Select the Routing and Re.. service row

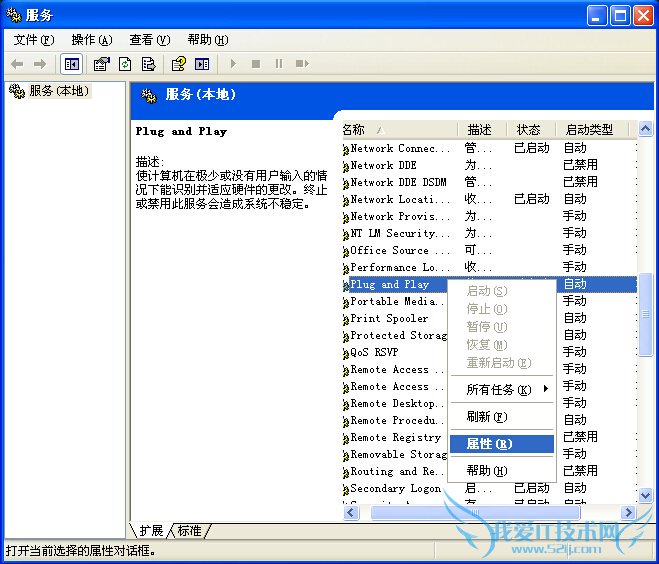point(490,472)
